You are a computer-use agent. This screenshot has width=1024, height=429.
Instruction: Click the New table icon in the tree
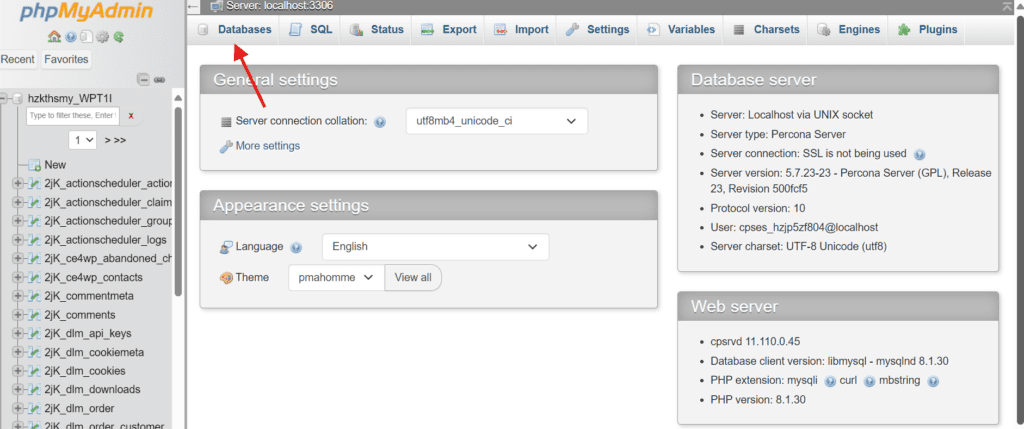tap(34, 165)
